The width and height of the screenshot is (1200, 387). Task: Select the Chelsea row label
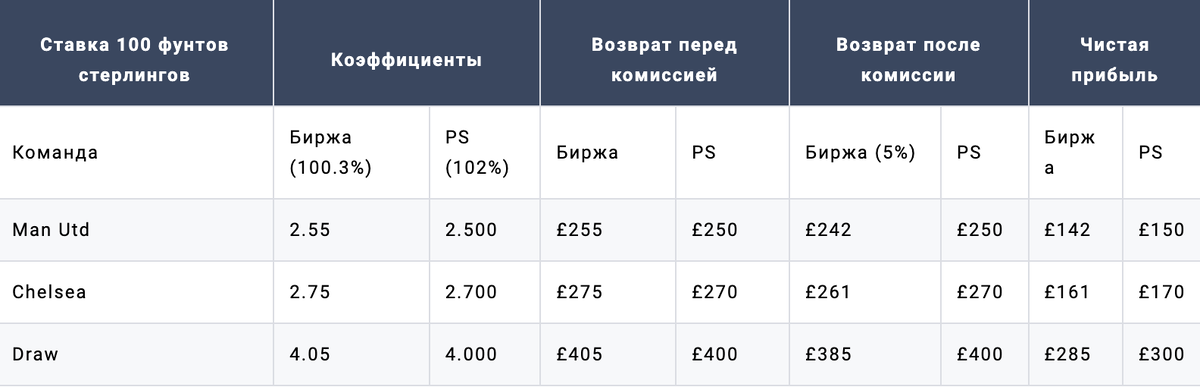click(49, 292)
